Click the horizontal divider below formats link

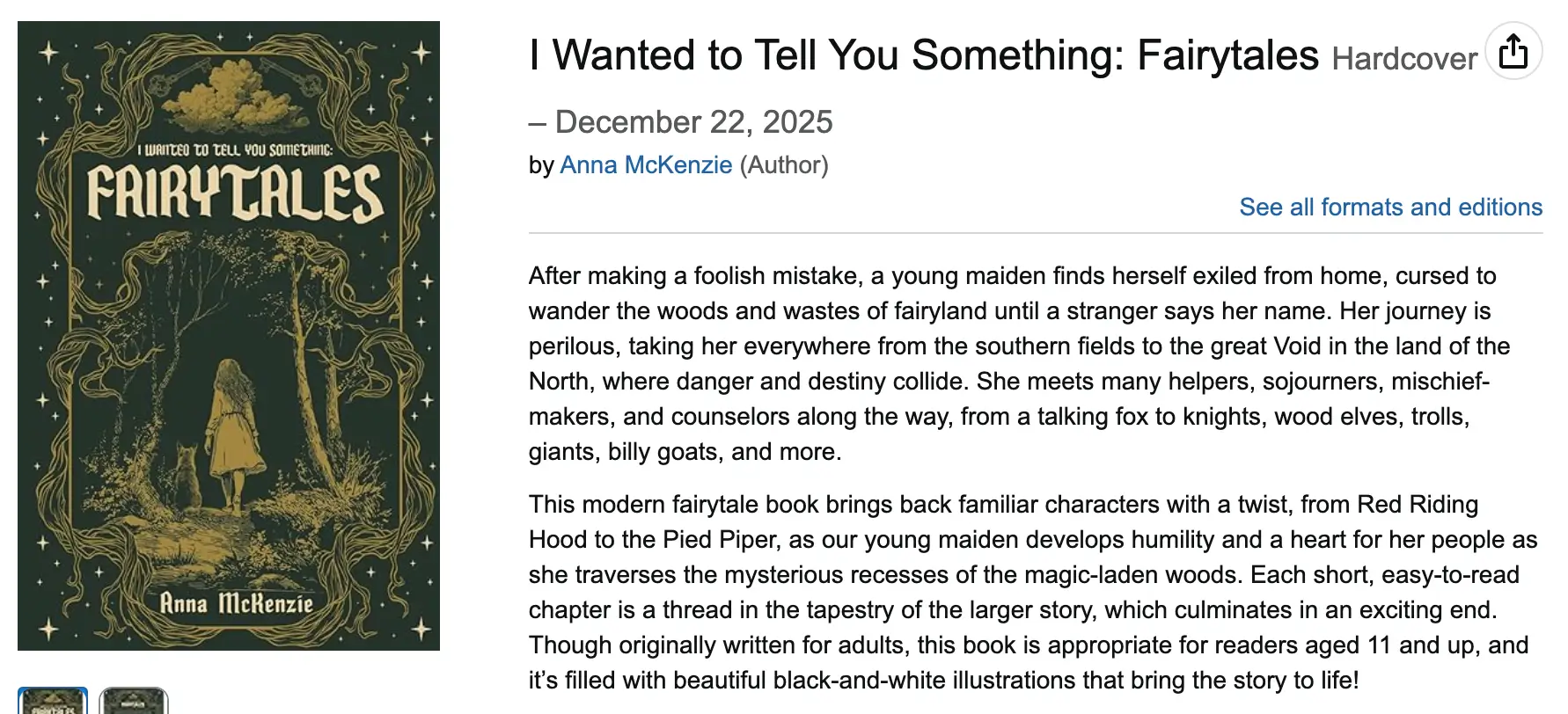[1035, 233]
